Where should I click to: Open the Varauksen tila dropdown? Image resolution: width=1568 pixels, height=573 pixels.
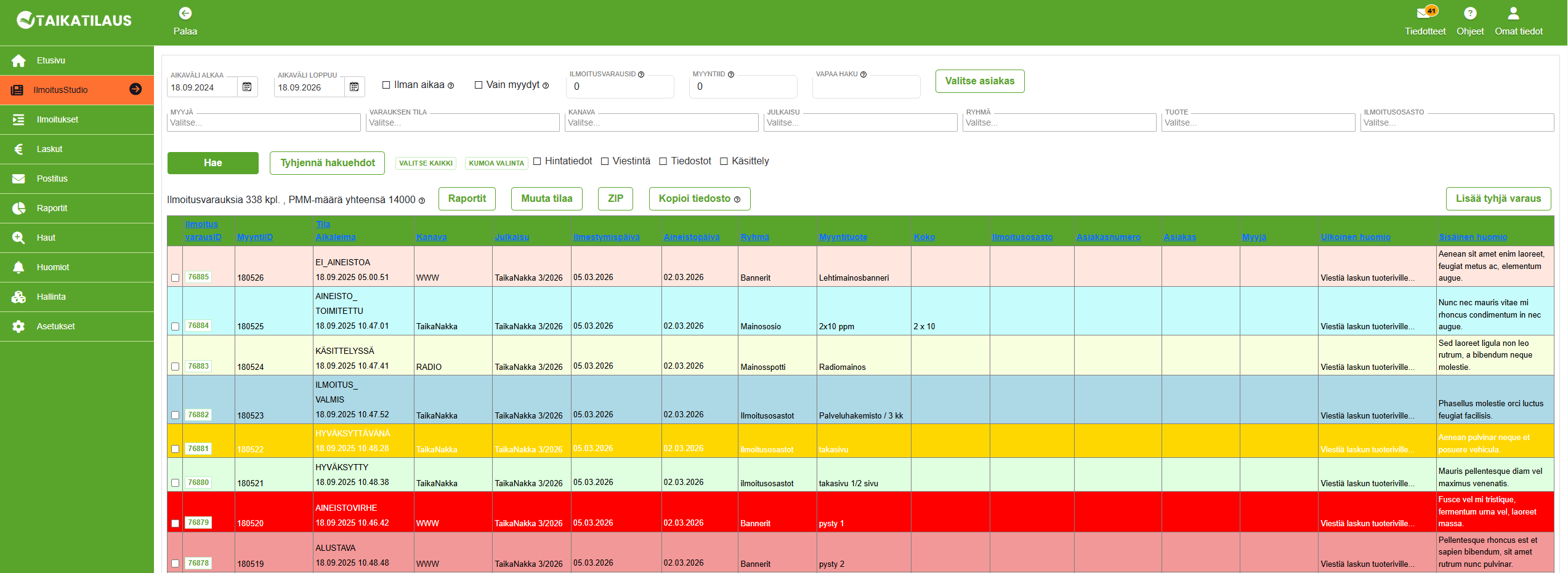click(463, 123)
